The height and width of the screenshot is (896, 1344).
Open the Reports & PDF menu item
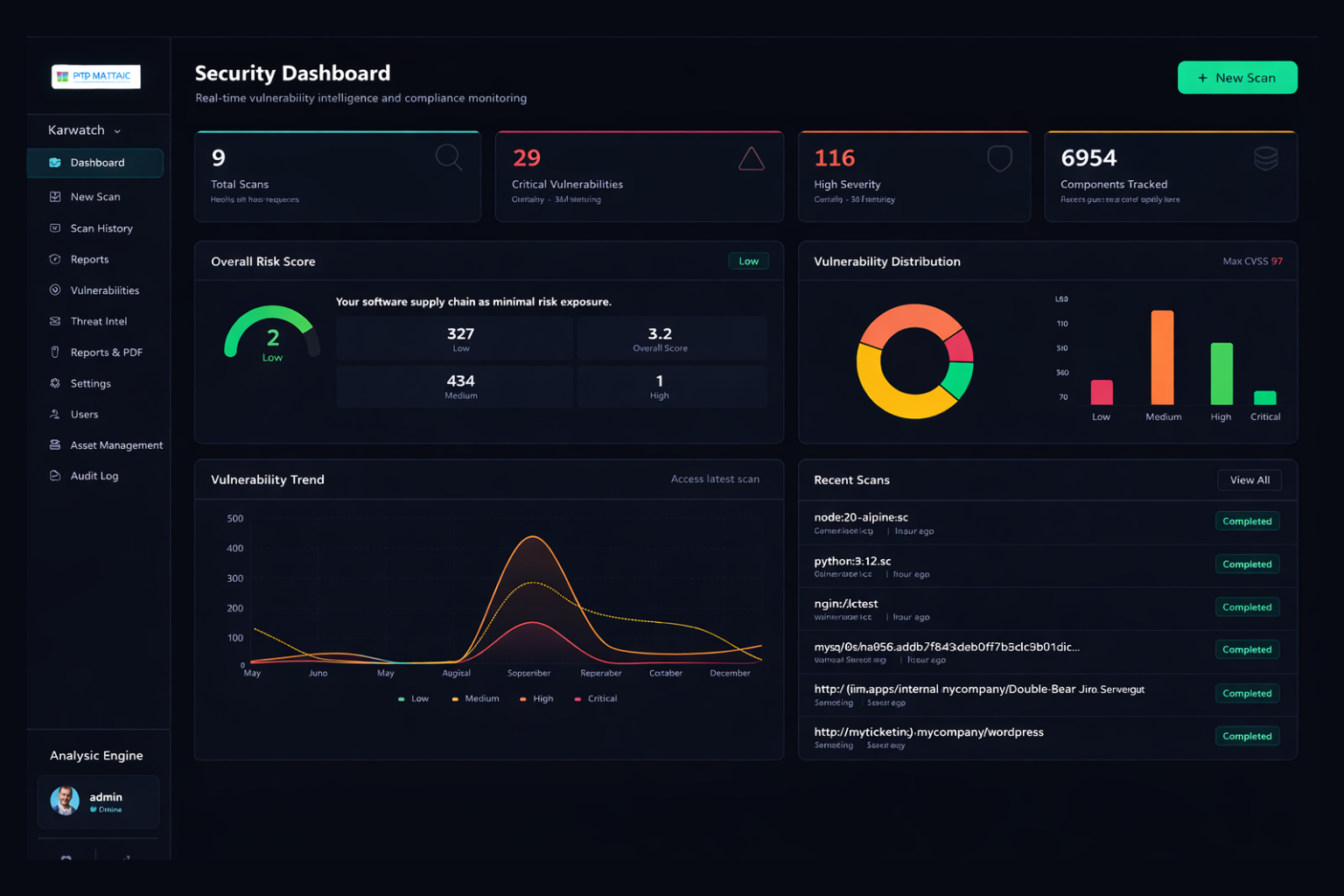(106, 353)
